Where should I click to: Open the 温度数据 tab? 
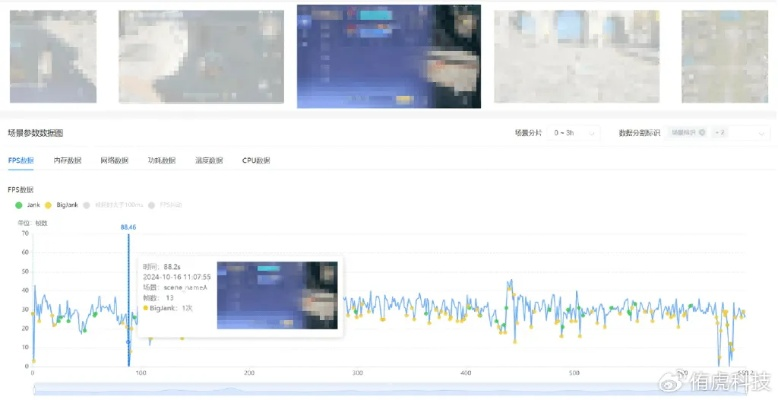point(209,160)
